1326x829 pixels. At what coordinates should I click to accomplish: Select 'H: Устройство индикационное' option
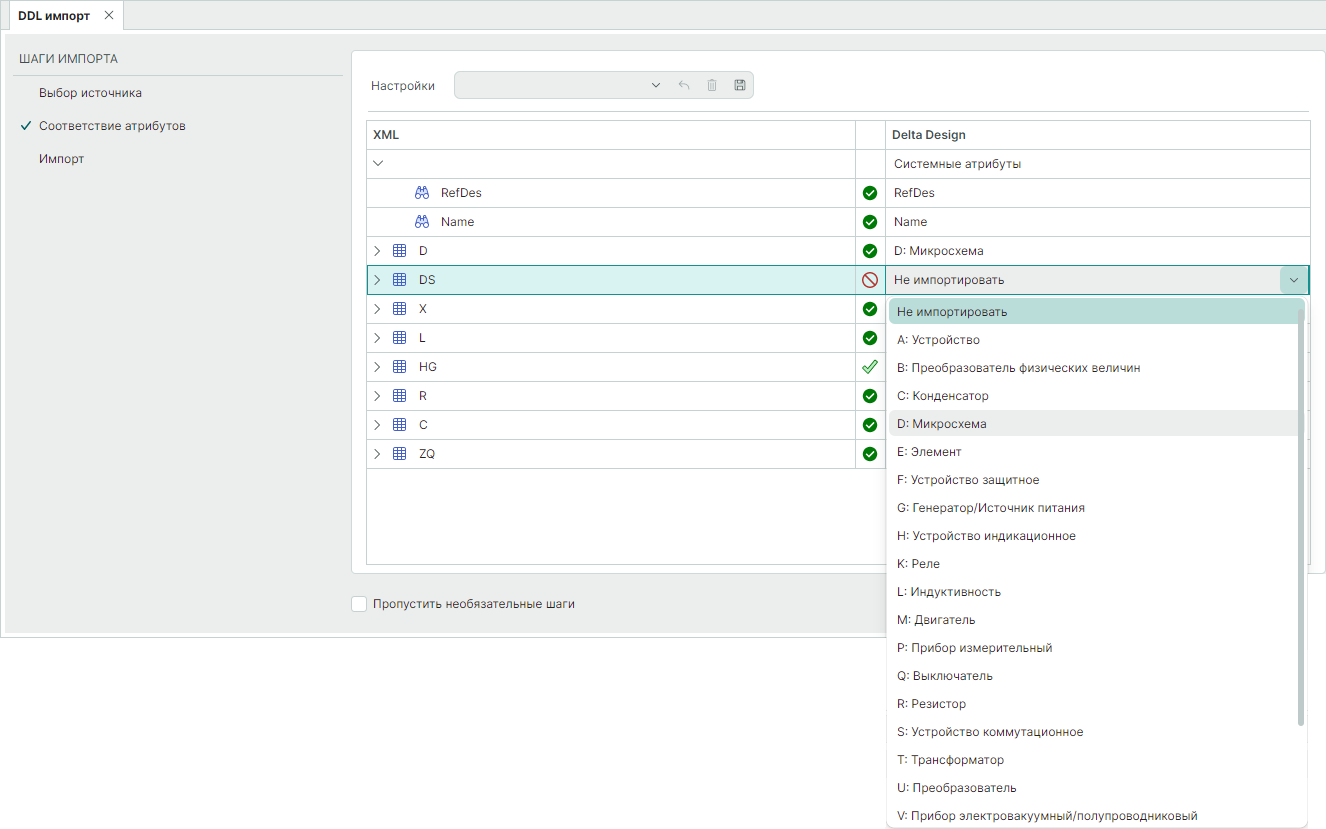986,536
